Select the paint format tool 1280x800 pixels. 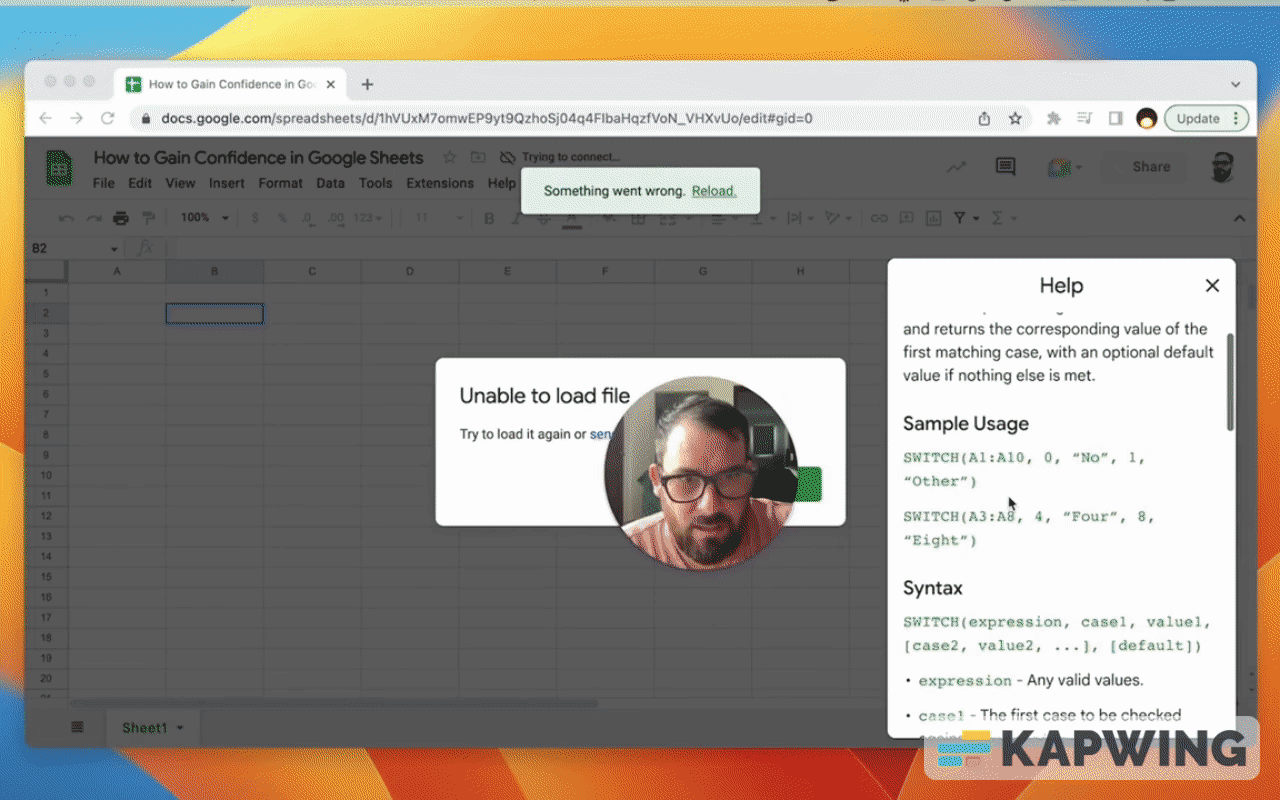tap(149, 218)
